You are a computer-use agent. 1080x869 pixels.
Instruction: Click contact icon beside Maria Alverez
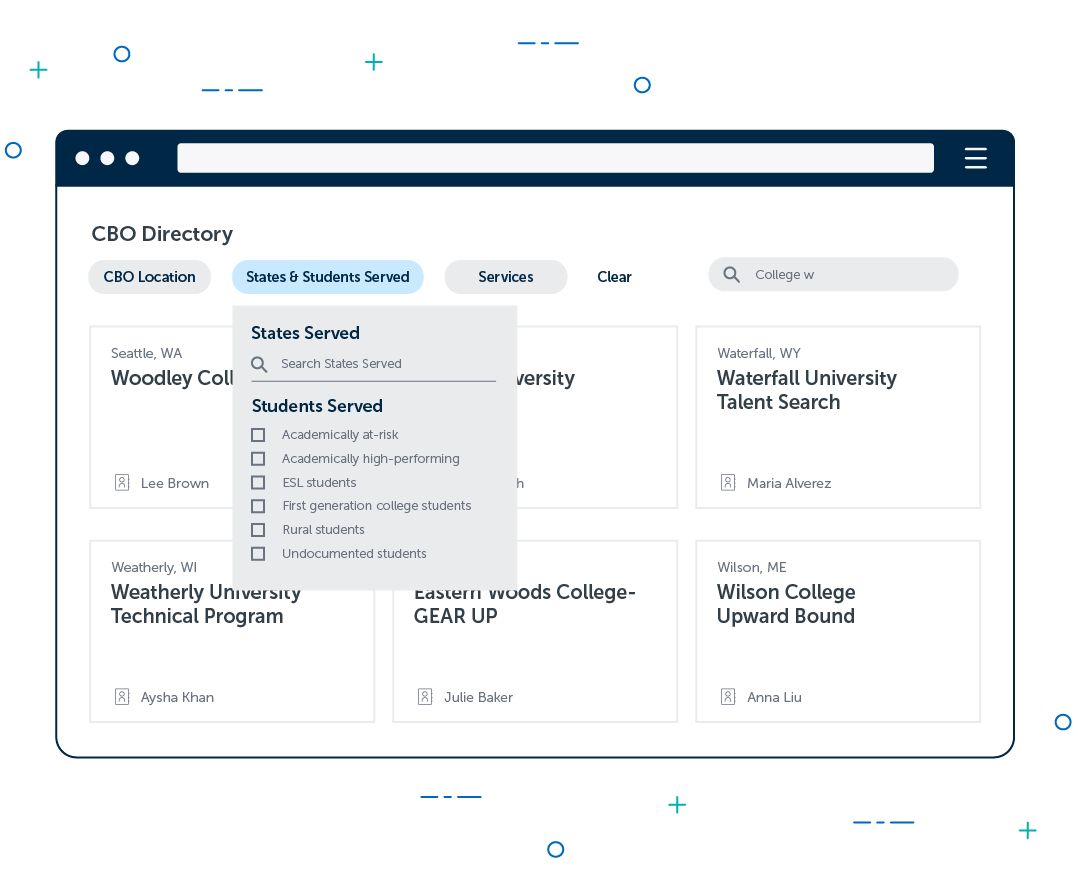point(728,483)
